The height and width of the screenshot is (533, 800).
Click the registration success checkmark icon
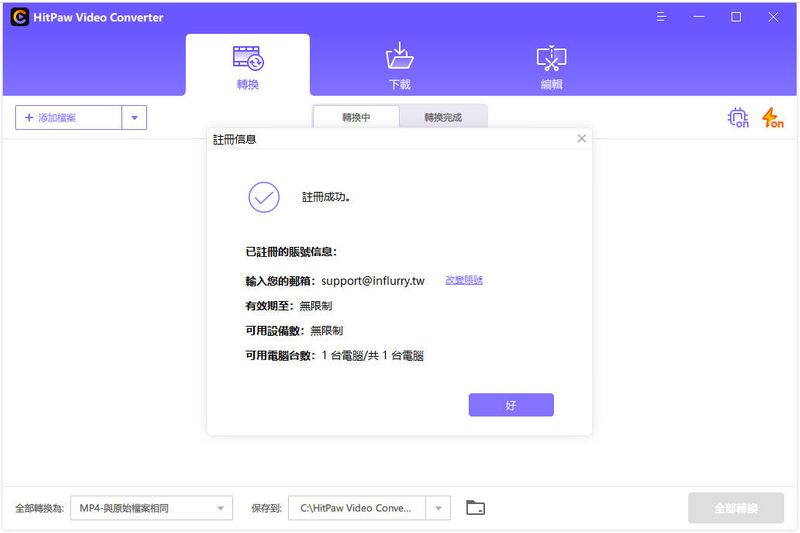tap(264, 197)
